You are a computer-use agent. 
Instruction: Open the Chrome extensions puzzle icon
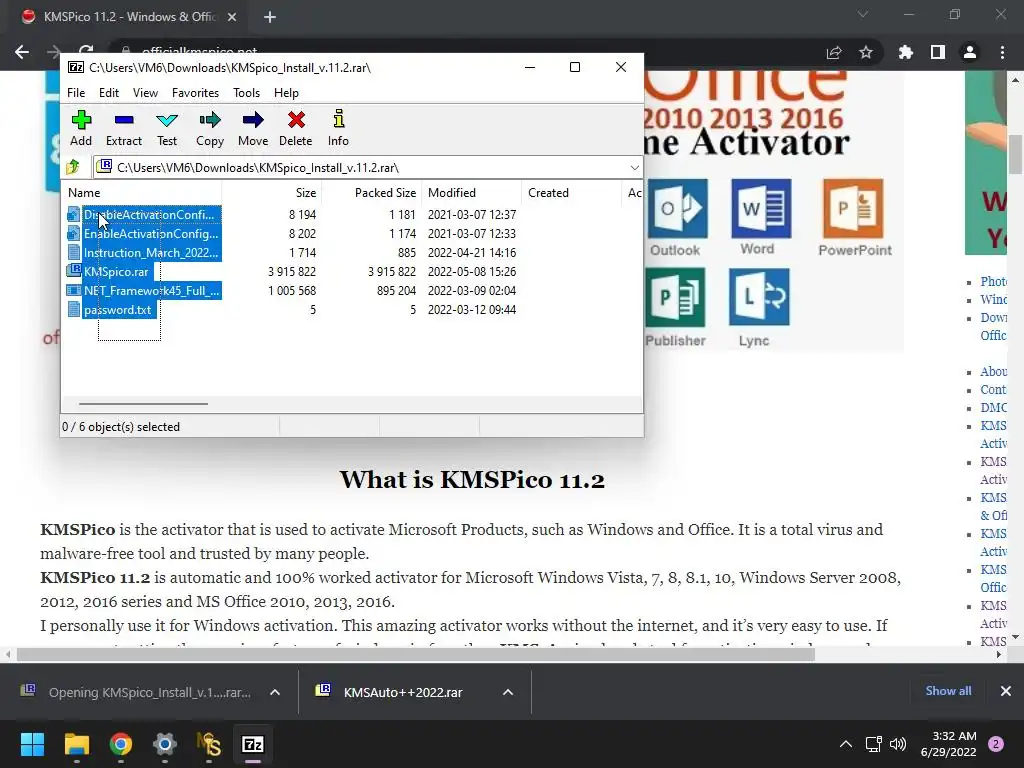pyautogui.click(x=906, y=52)
